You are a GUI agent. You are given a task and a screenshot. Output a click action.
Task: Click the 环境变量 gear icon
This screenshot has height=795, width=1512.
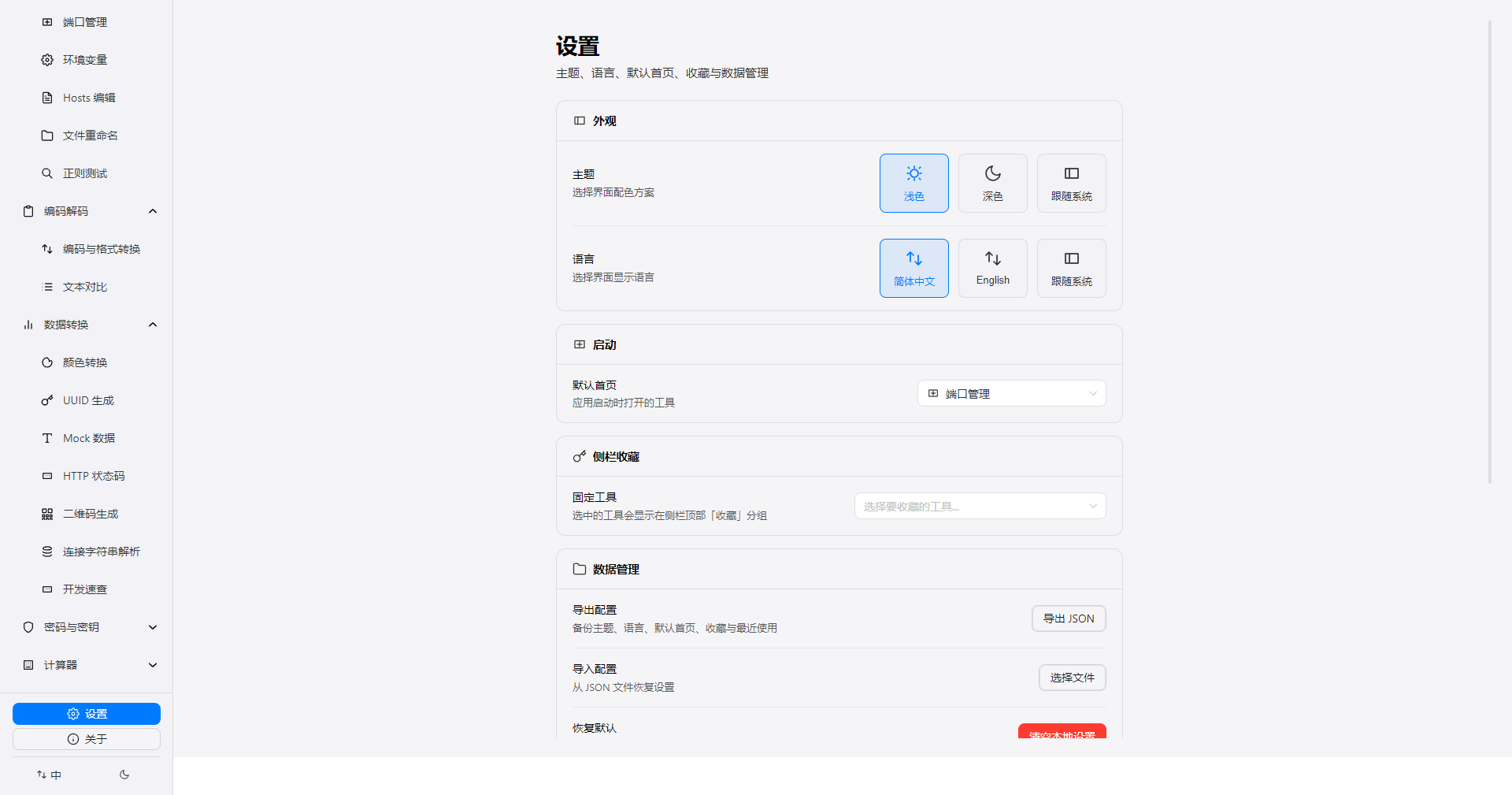(x=47, y=60)
